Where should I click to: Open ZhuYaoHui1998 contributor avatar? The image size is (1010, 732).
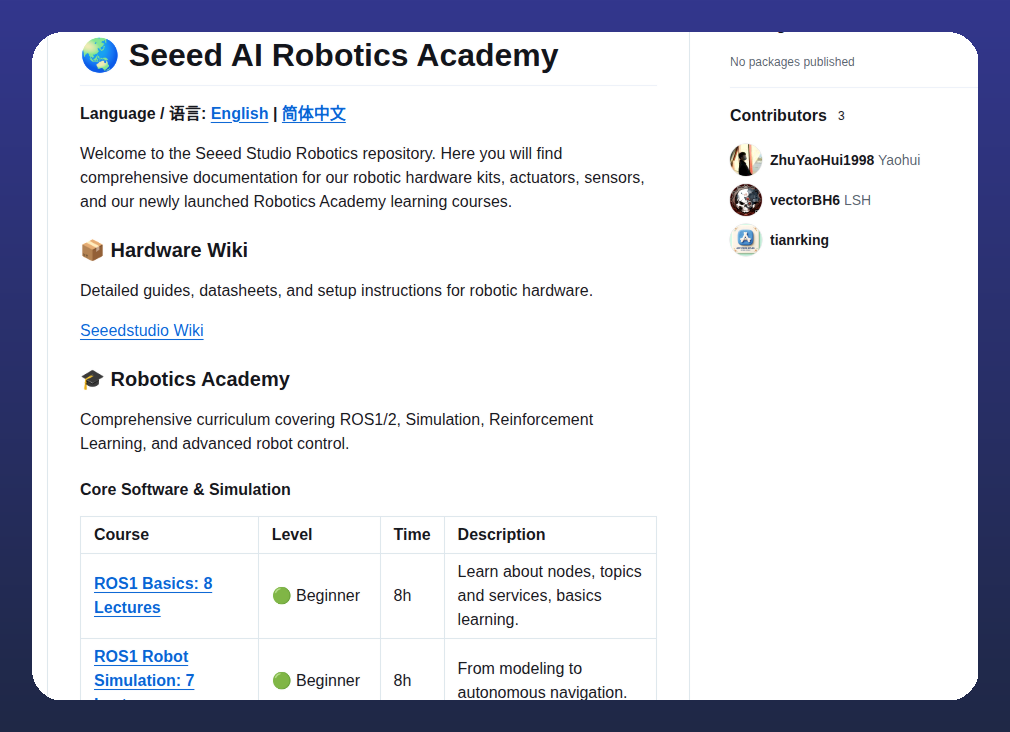point(746,160)
